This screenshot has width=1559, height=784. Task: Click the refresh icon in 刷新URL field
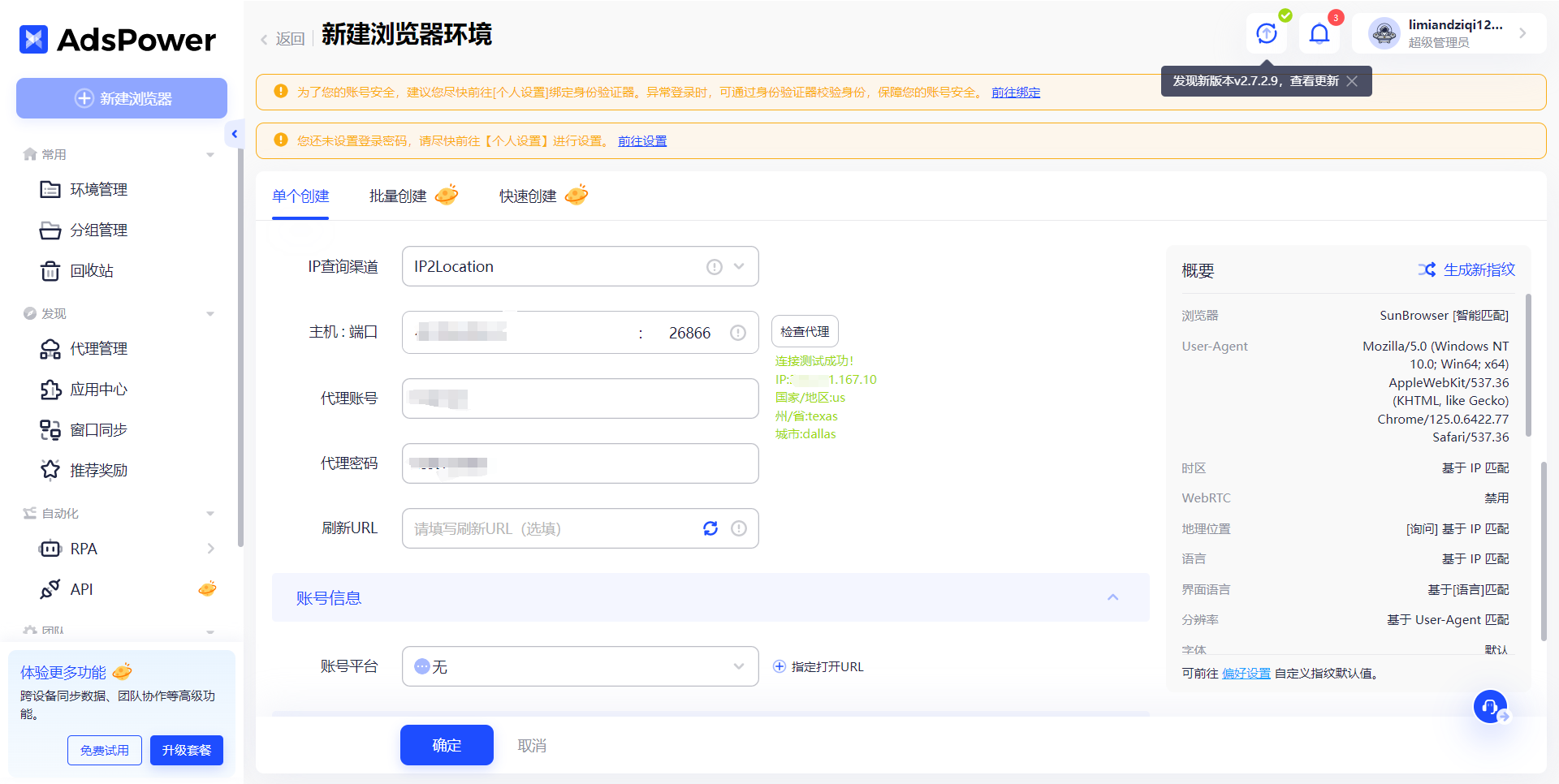click(710, 528)
